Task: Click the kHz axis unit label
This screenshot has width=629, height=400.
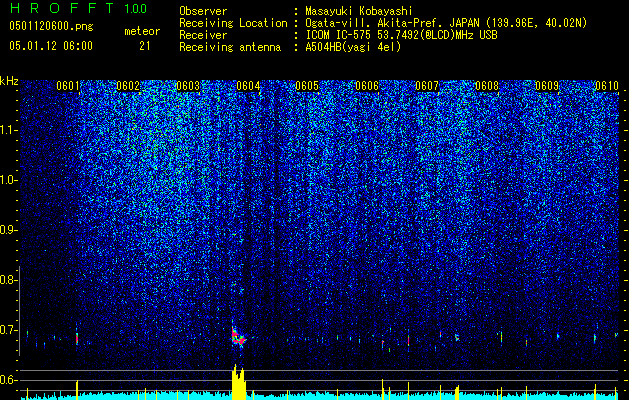Action: point(9,81)
